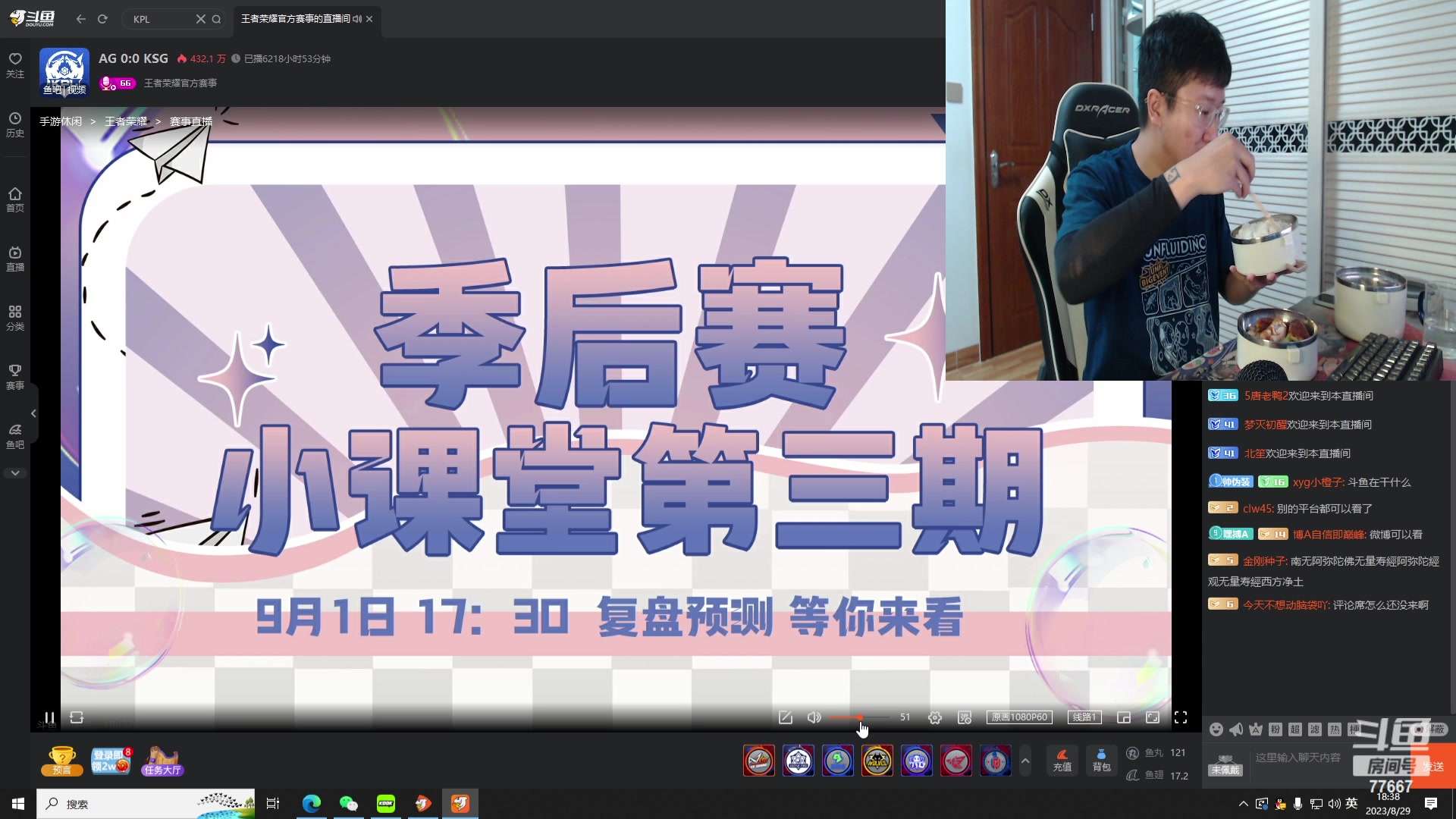Pause the live stream video
This screenshot has height=819, width=1456.
pos(49,717)
